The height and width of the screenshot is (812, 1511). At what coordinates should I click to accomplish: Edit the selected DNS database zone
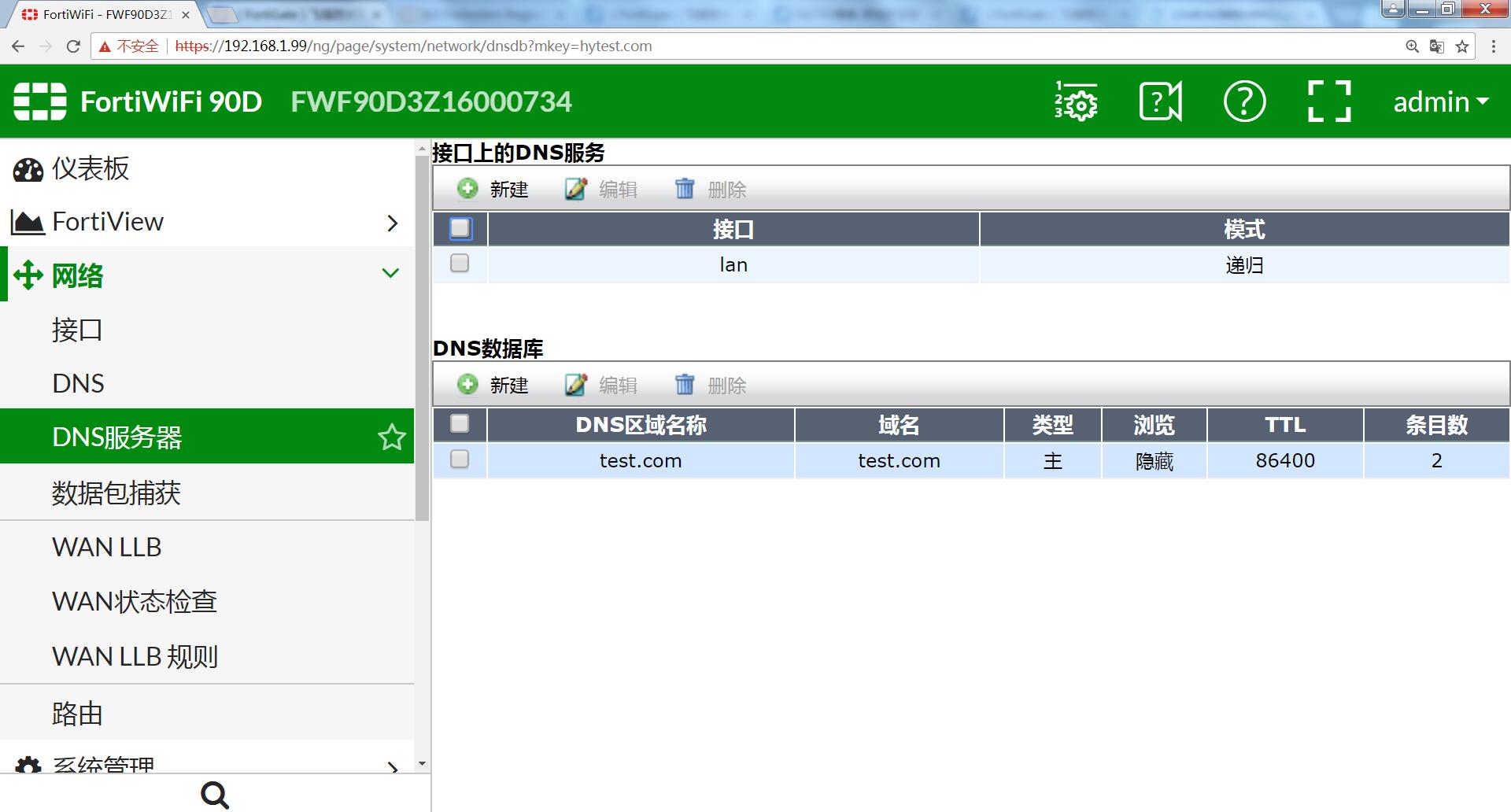click(x=601, y=385)
